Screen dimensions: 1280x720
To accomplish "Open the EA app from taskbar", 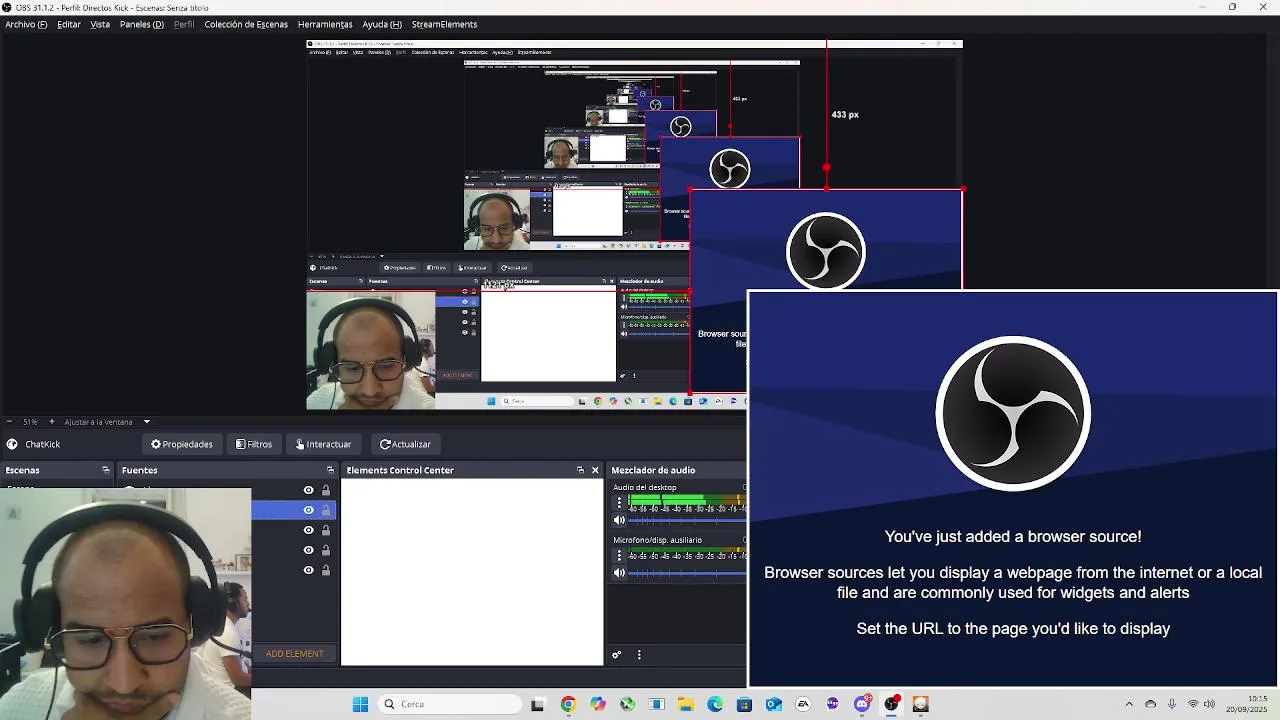I will [803, 704].
